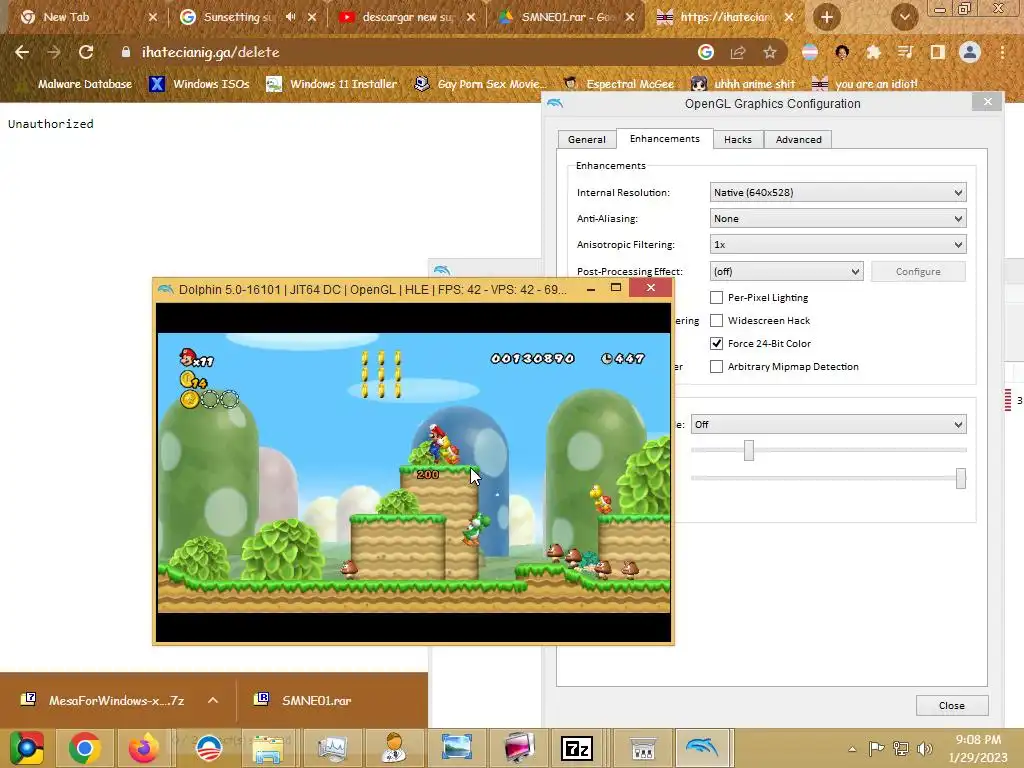
Task: Open the Google icon in the address bar
Action: [705, 52]
